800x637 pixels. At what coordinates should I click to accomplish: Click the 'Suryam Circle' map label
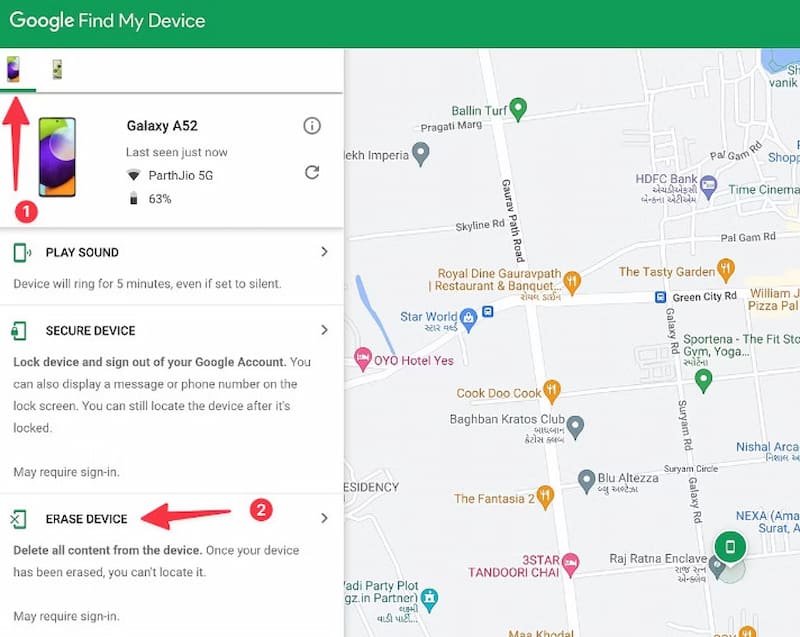[x=691, y=469]
